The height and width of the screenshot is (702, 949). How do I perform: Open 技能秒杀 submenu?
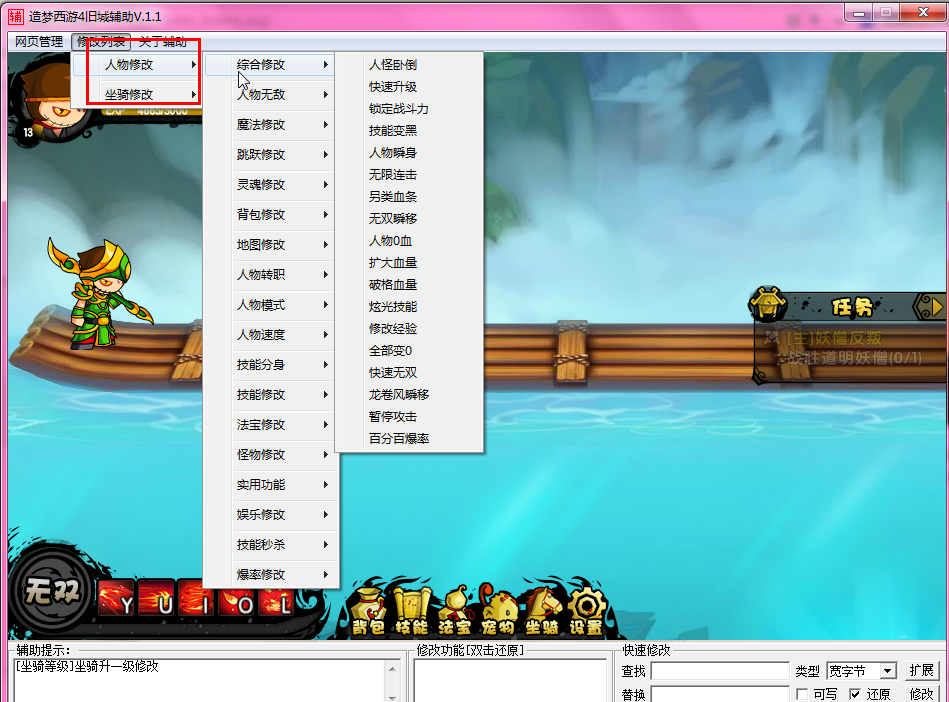pos(270,545)
